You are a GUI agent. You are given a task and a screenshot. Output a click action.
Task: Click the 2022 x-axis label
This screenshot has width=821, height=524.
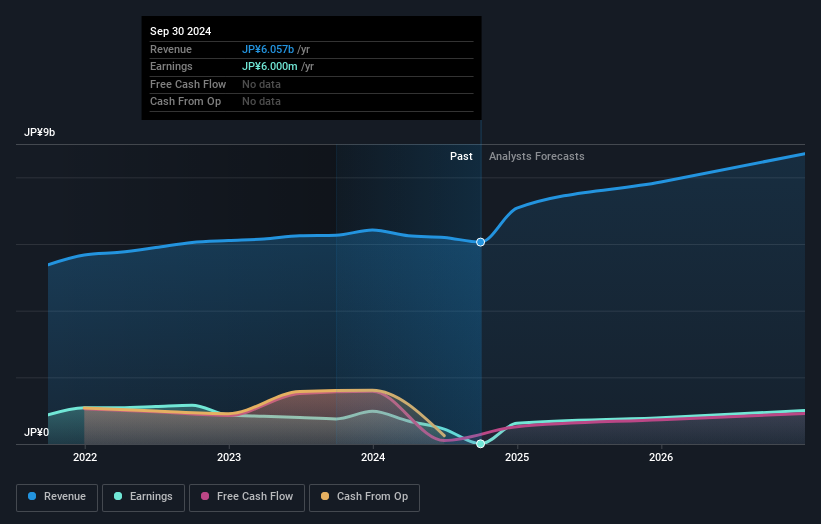click(85, 457)
